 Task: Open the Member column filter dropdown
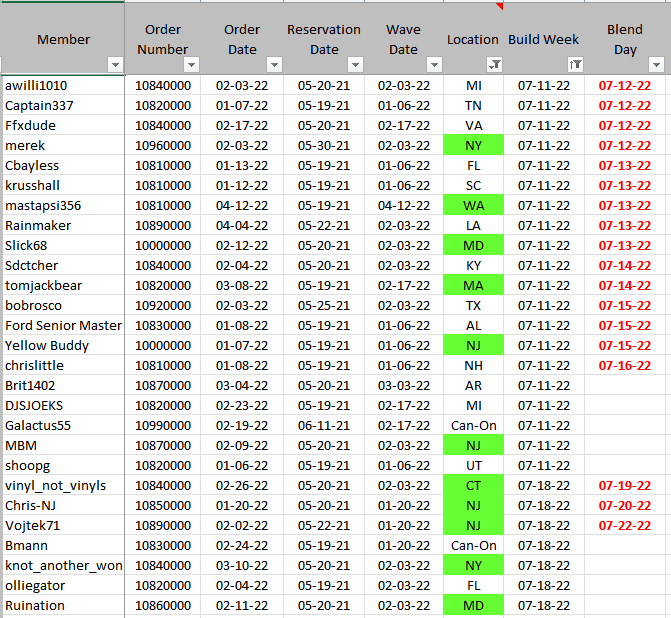pos(114,65)
